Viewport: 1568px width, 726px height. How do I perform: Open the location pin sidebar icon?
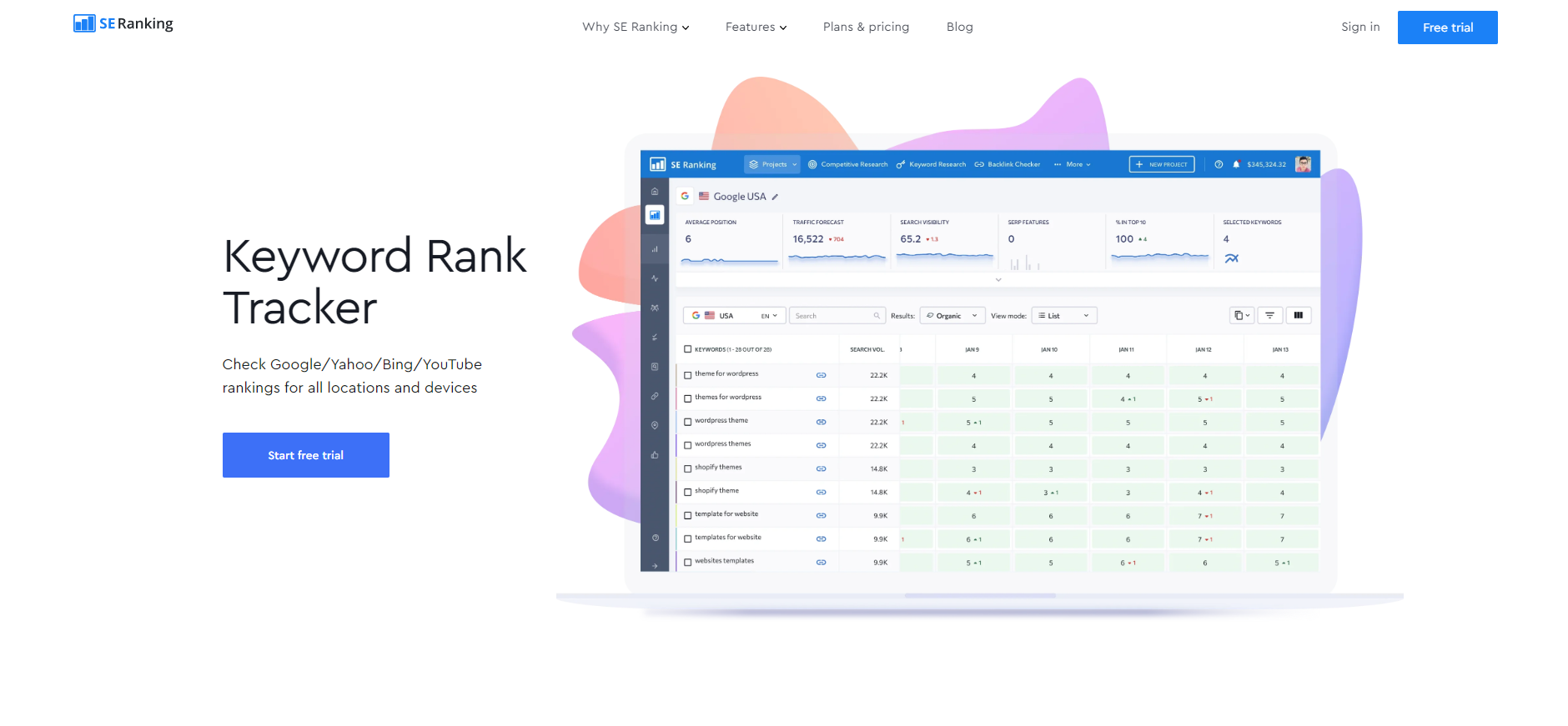(655, 425)
